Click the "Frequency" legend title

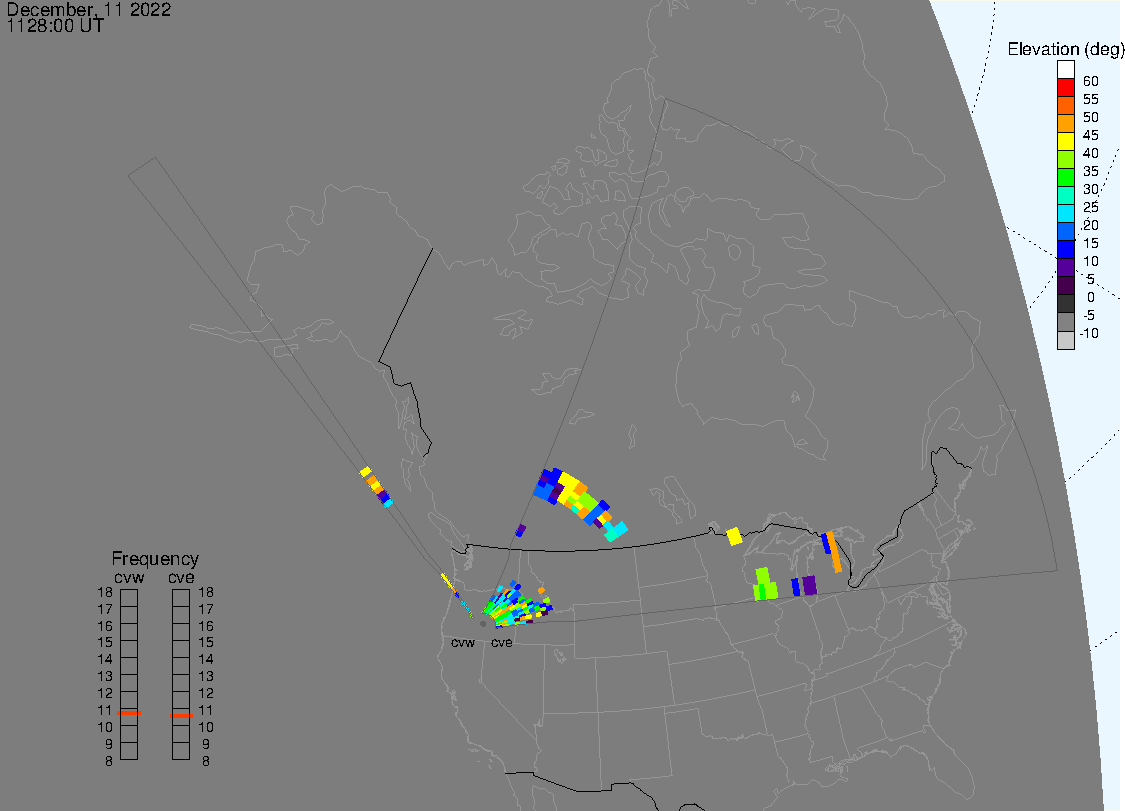[155, 560]
